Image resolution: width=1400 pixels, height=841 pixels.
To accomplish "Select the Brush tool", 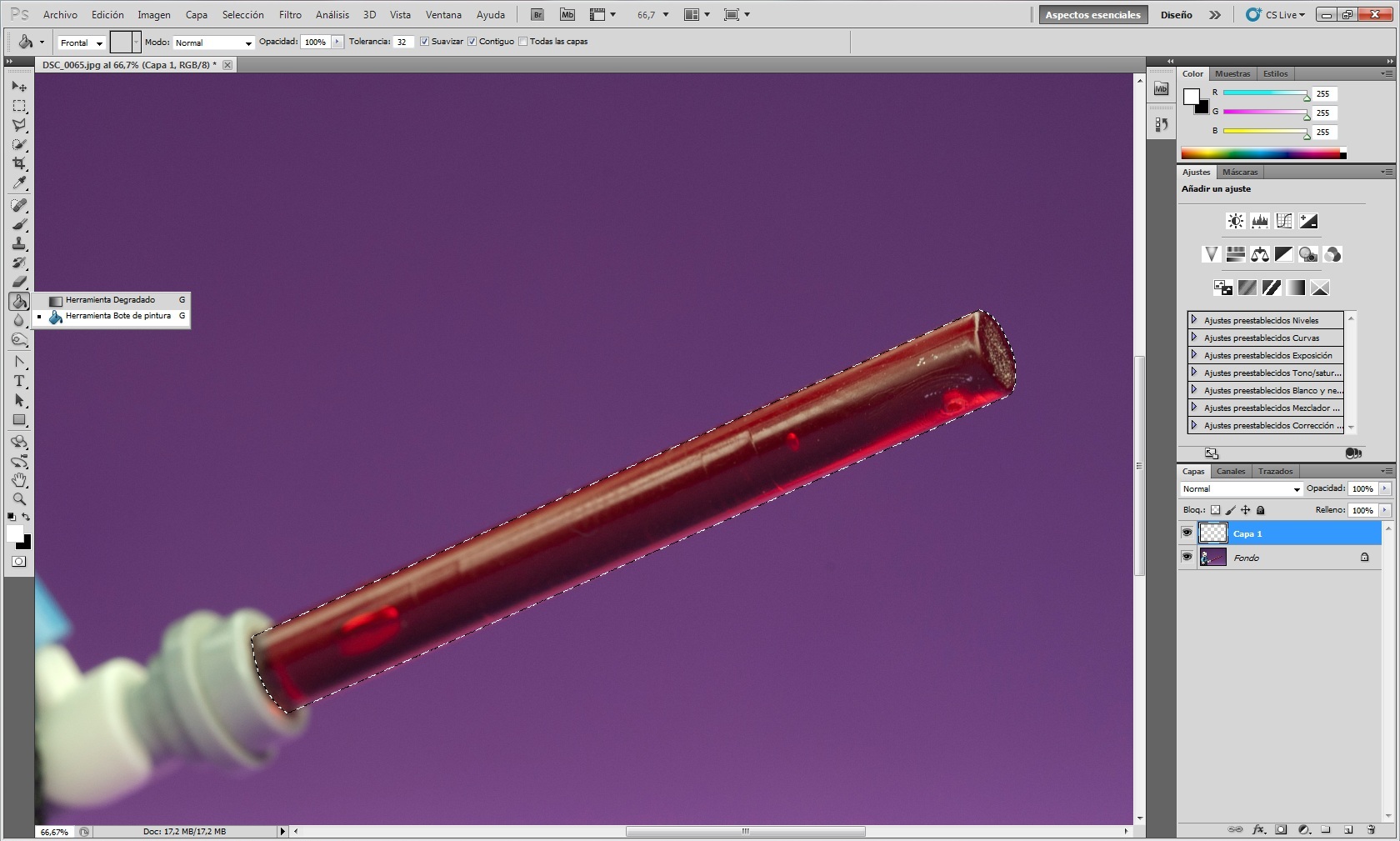I will pos(19,226).
